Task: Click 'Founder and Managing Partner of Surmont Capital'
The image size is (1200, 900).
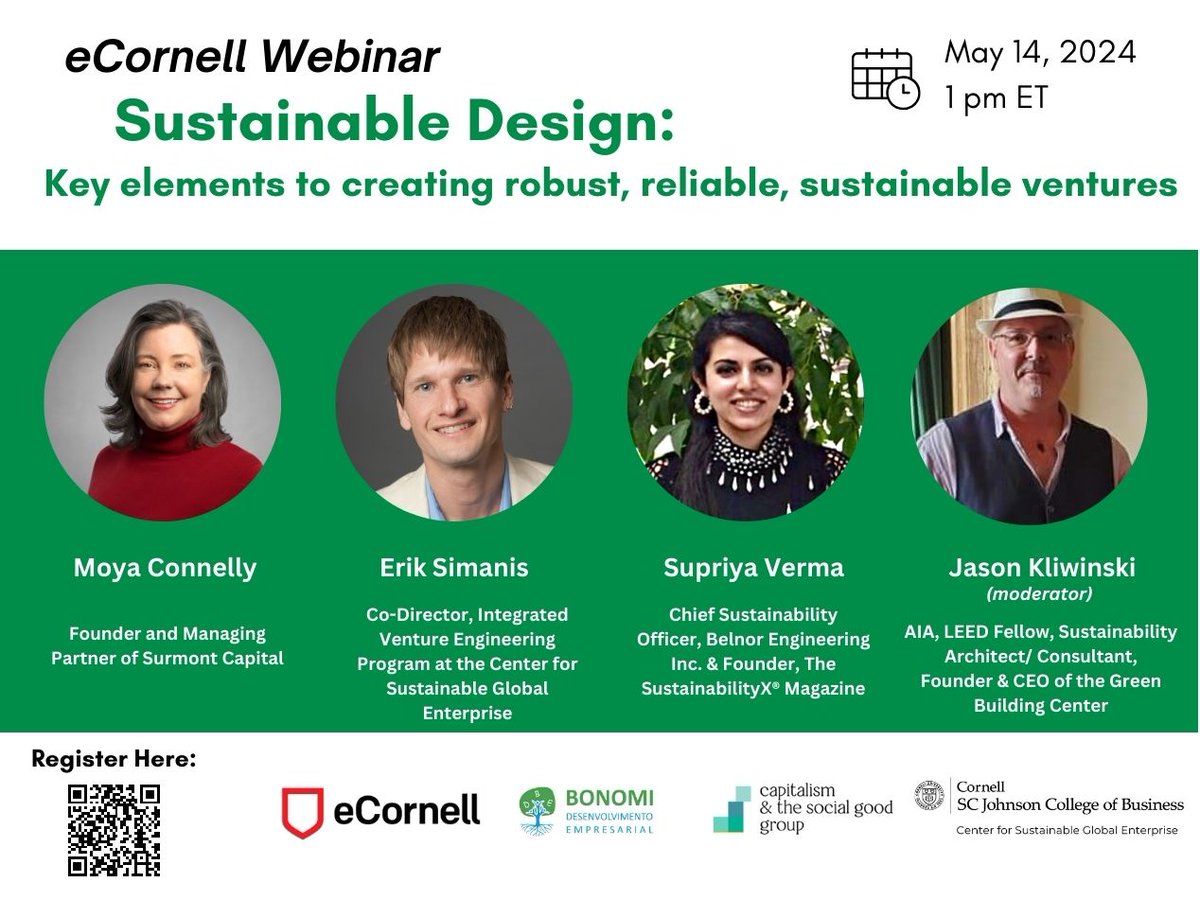Action: (x=165, y=646)
